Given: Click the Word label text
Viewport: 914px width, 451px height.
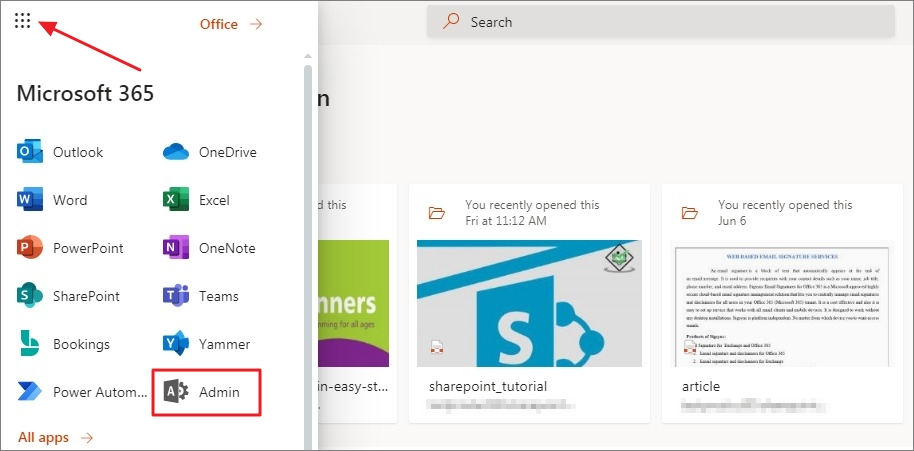Looking at the screenshot, I should click(x=70, y=200).
